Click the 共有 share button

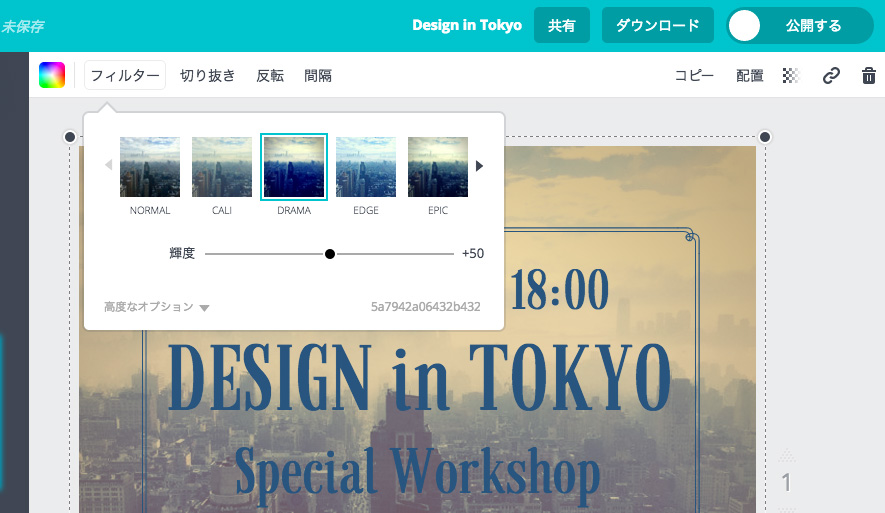click(x=562, y=25)
